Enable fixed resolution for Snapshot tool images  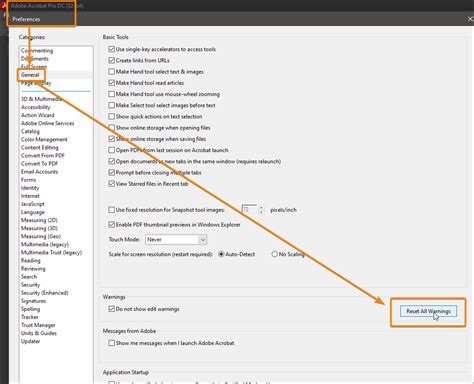point(112,210)
